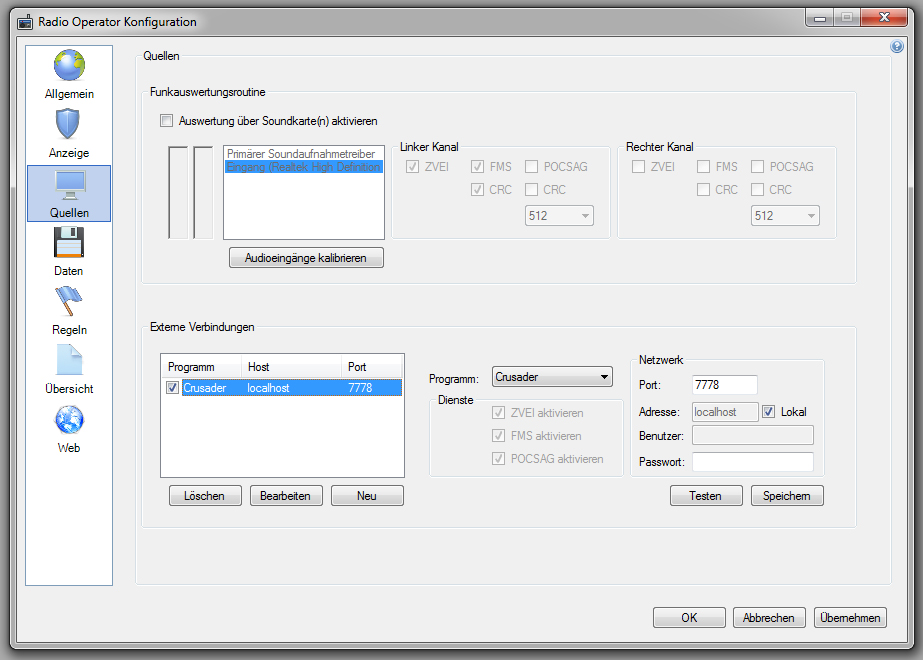Click the Quellen monitor icon
This screenshot has width=923, height=660.
coord(68,184)
